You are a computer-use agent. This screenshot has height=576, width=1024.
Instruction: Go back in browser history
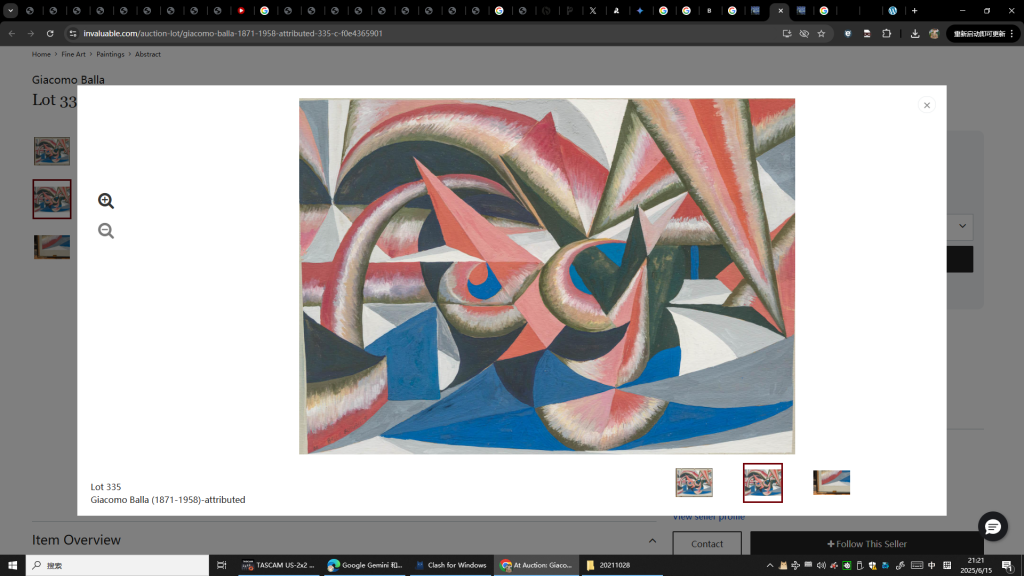(12, 33)
